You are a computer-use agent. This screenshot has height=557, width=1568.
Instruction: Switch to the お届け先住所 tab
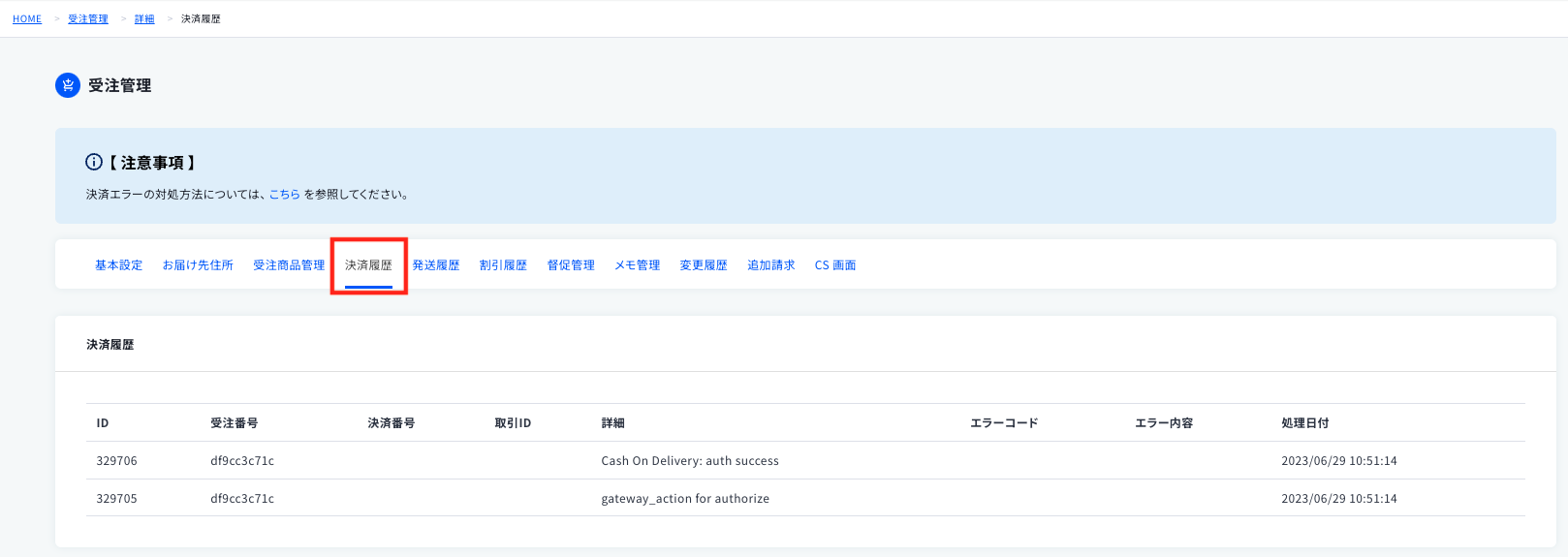coord(198,265)
